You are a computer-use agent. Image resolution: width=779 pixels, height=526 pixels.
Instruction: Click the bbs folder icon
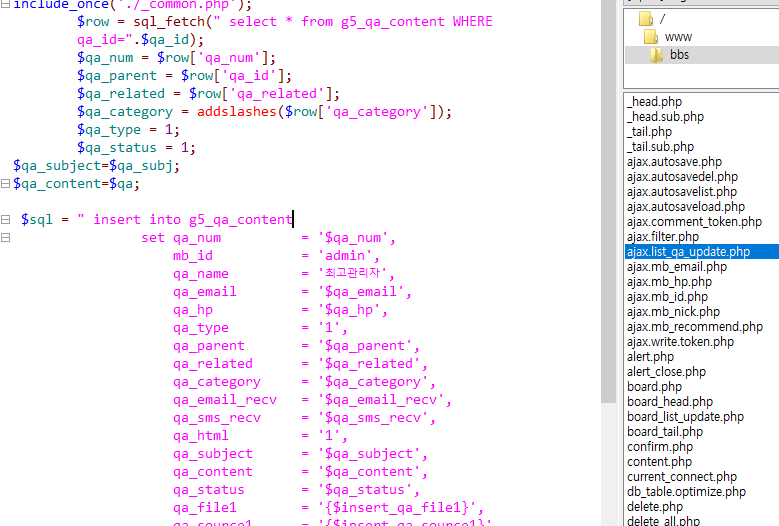click(656, 54)
